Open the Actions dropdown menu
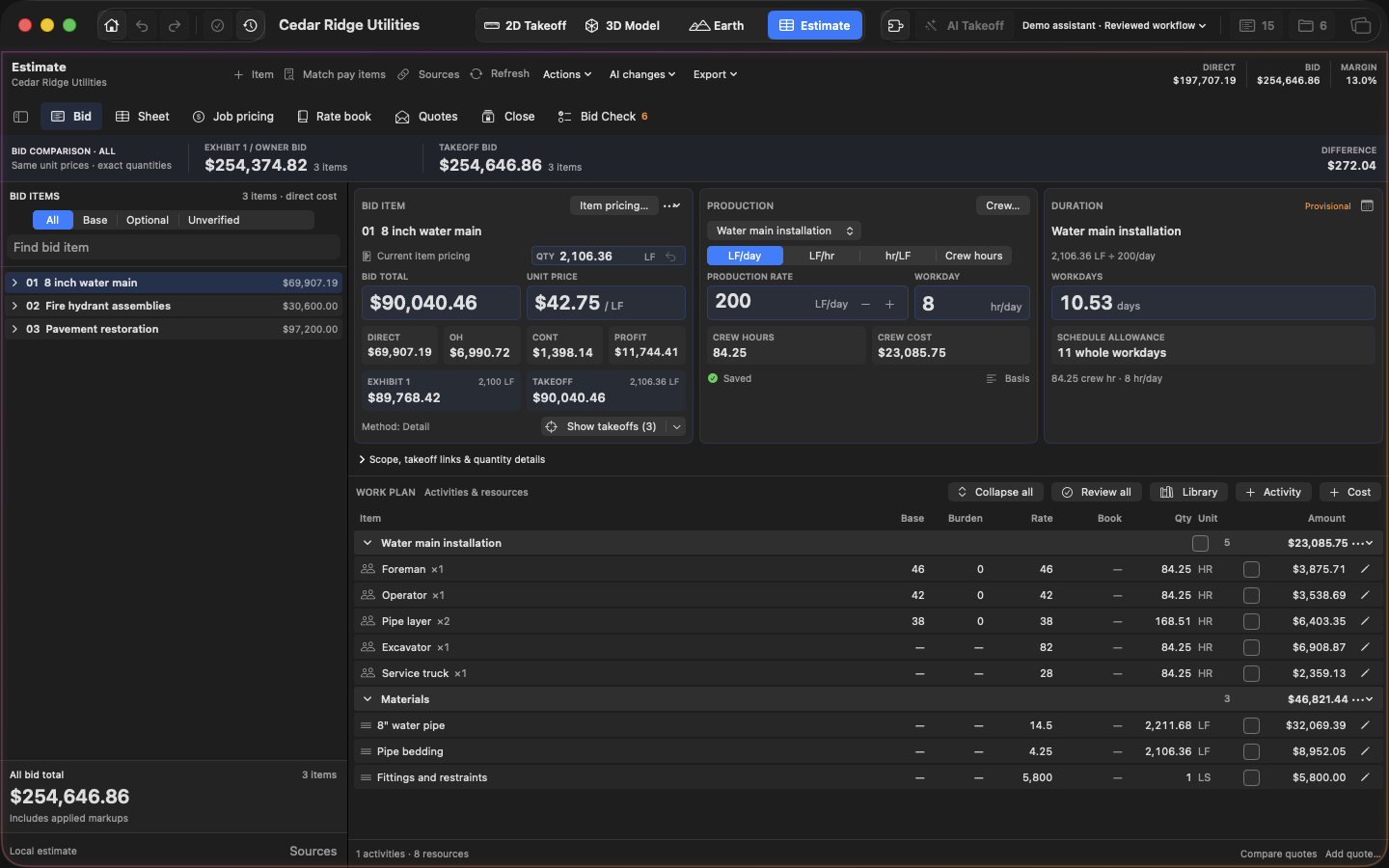 pos(567,74)
